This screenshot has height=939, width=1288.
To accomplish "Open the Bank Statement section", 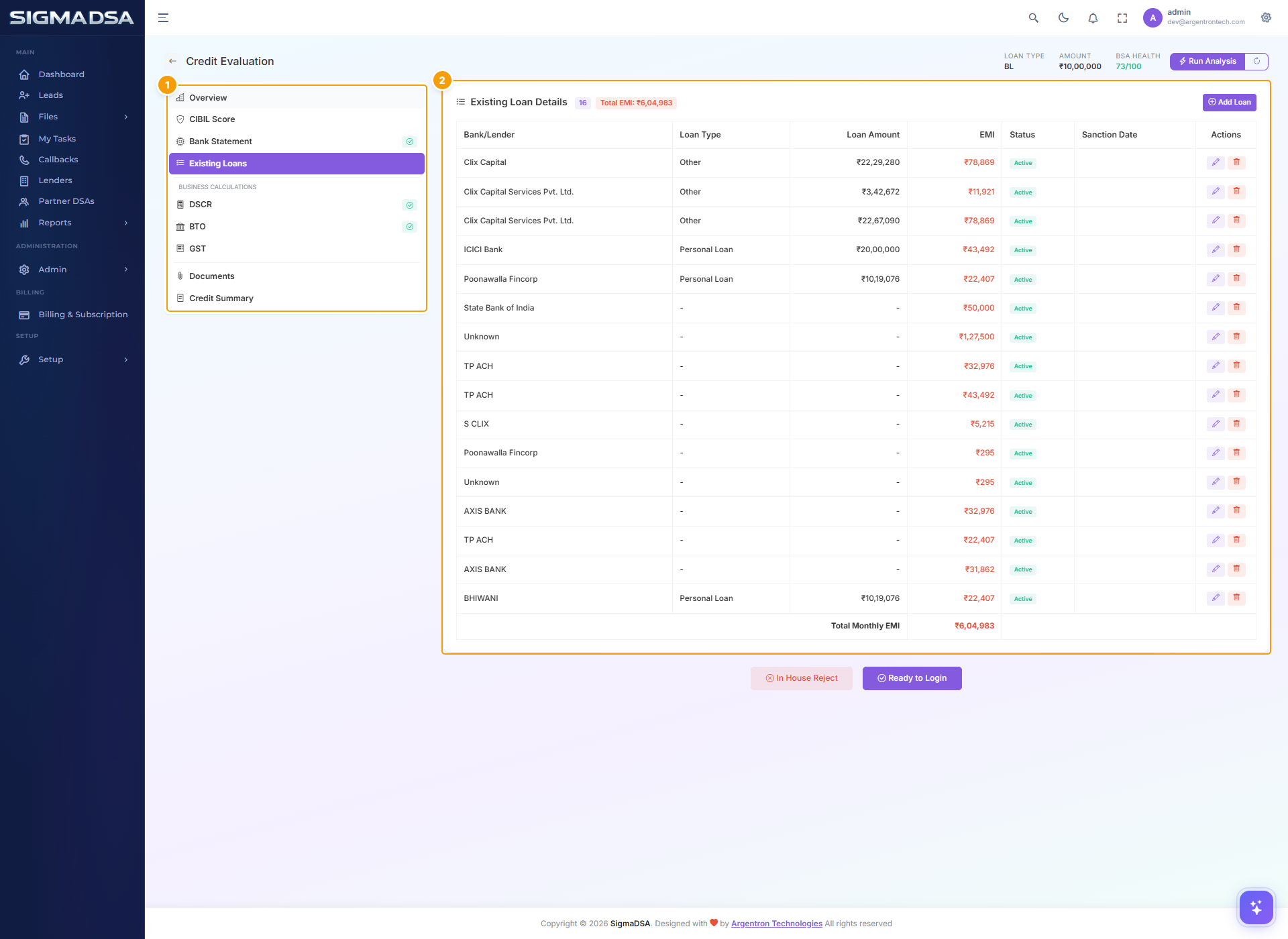I will click(x=297, y=142).
